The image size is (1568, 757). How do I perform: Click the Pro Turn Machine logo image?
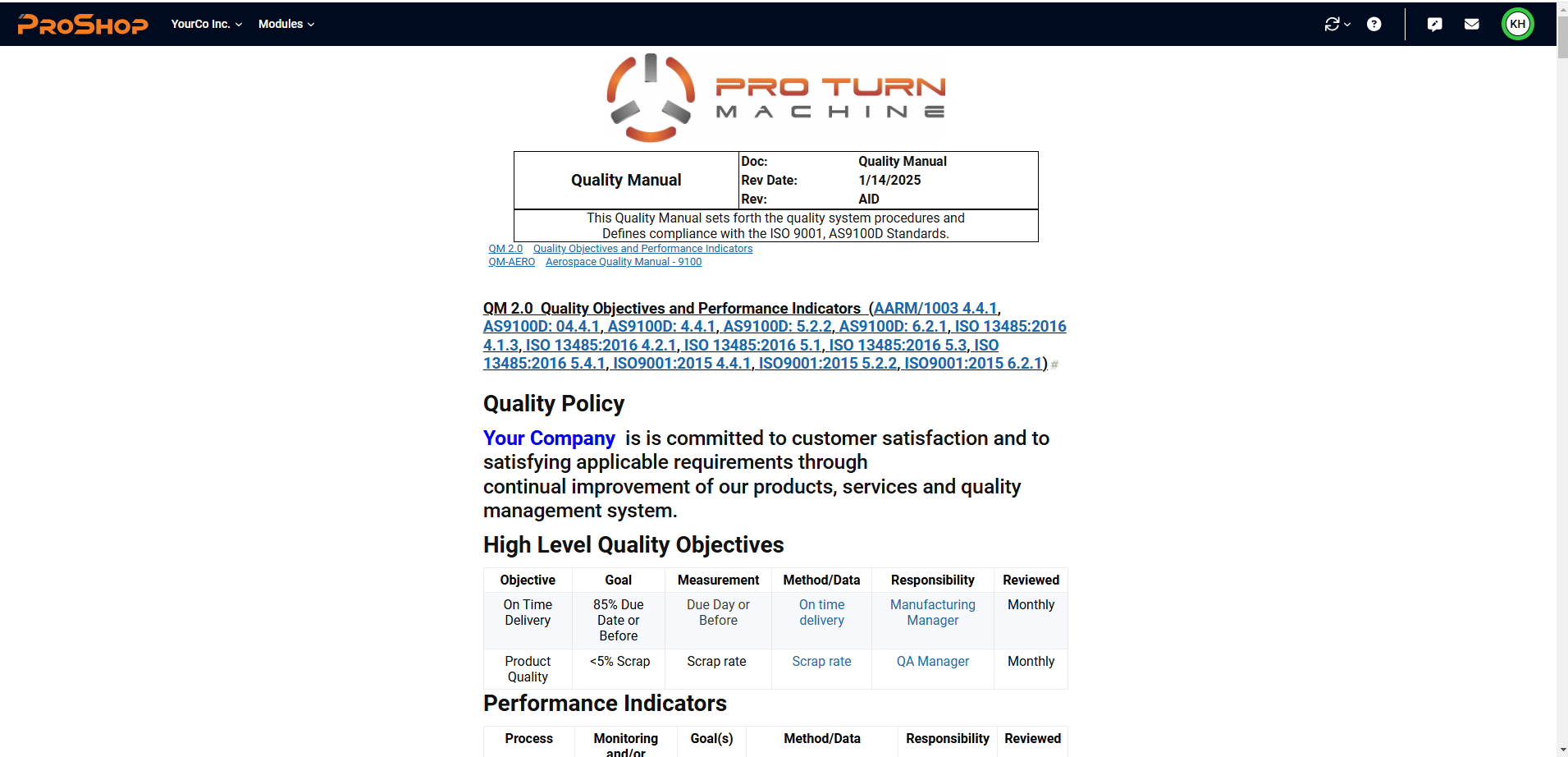775,98
